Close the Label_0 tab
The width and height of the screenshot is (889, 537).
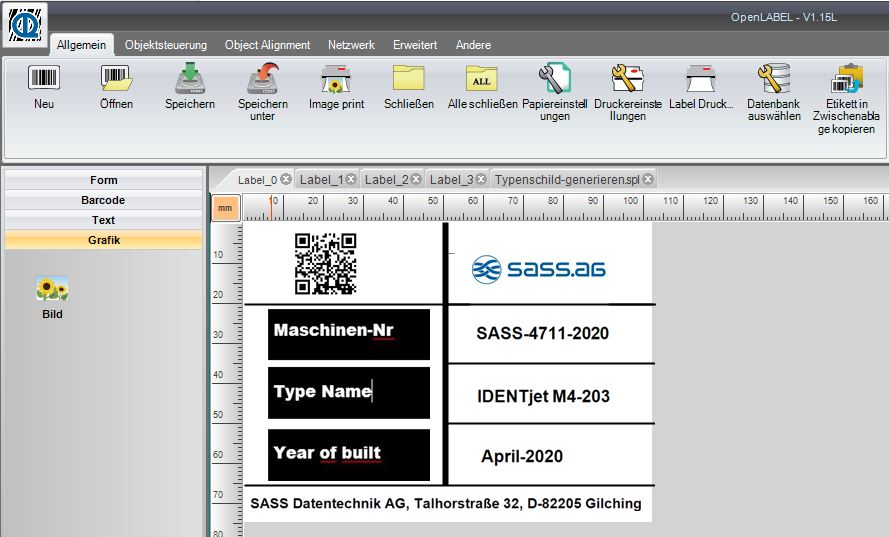tap(286, 179)
